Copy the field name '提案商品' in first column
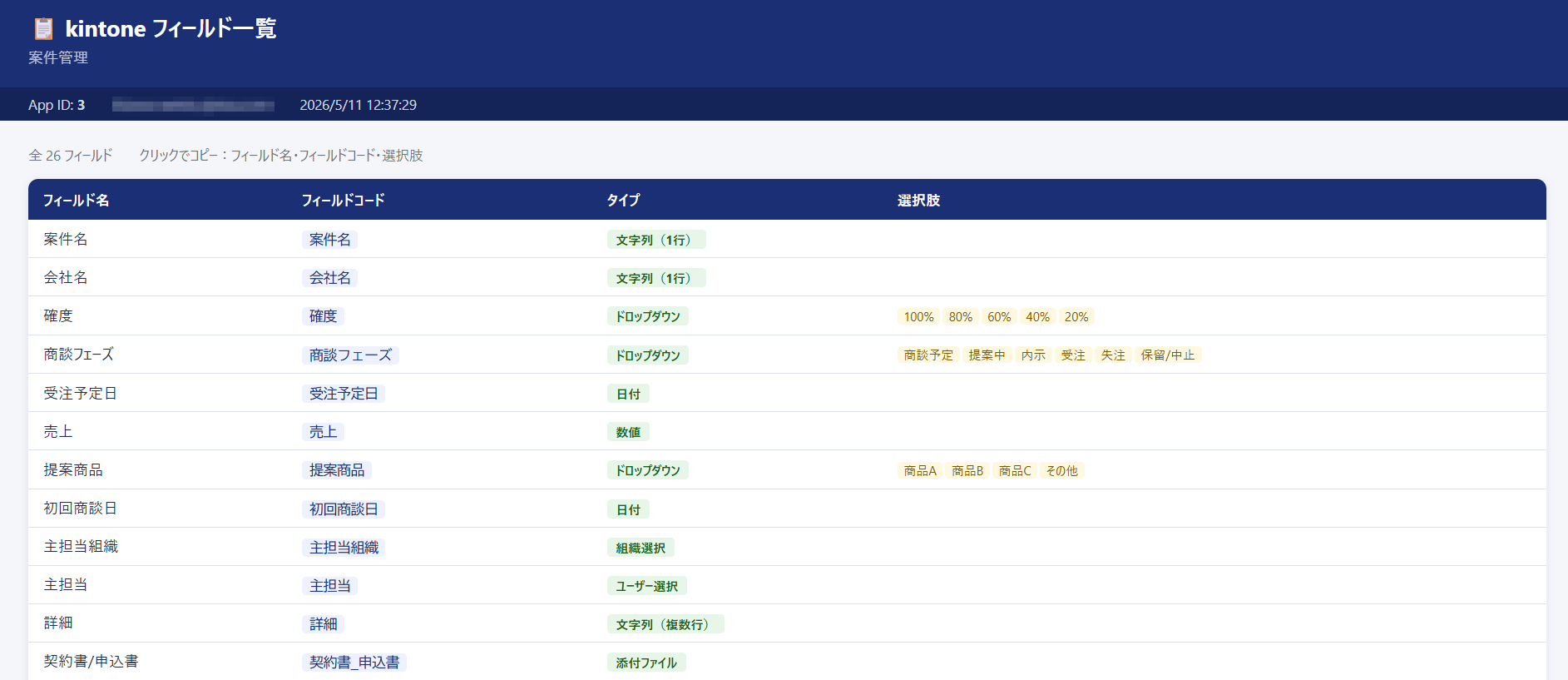The width and height of the screenshot is (1568, 680). [x=73, y=469]
